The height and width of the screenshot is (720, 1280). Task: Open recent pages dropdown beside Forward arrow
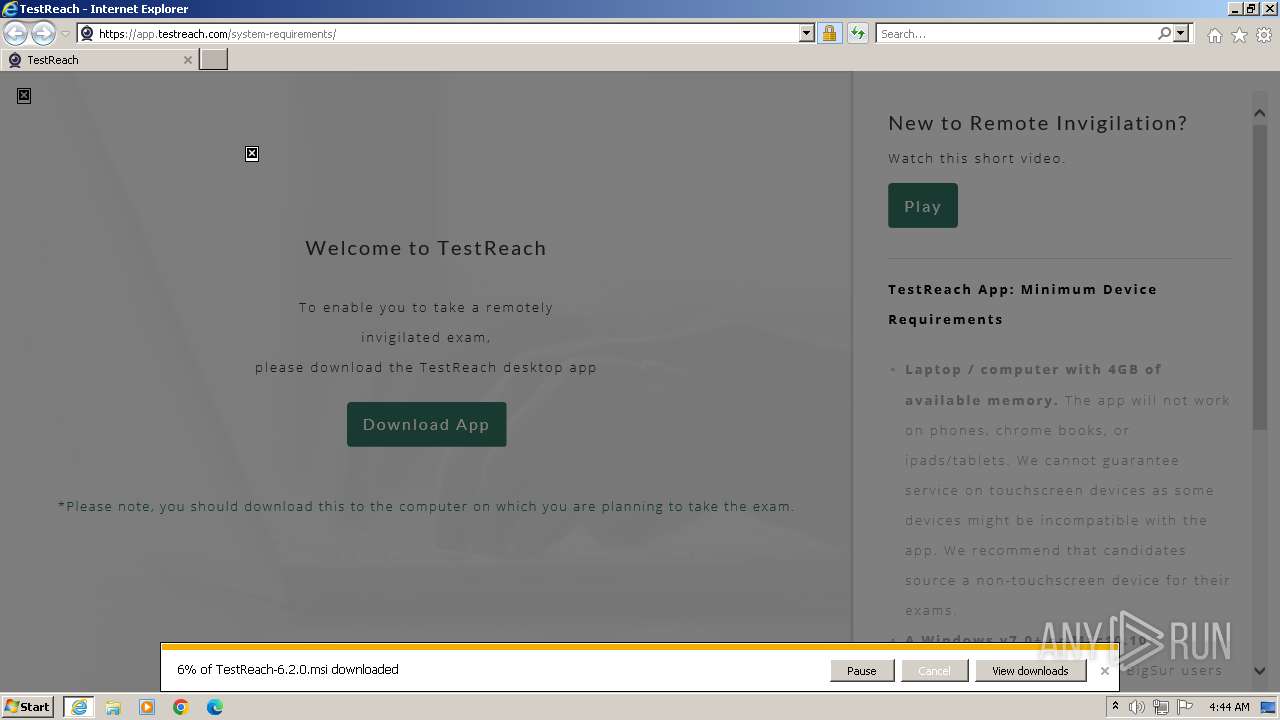[65, 34]
